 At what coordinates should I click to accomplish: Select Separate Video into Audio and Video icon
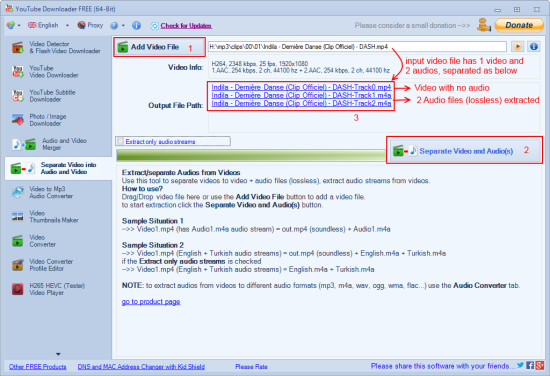coord(23,168)
